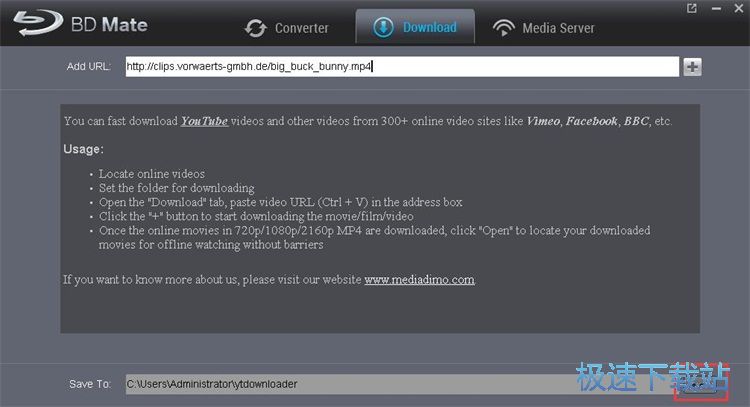Open the Media Server tab

[x=544, y=28]
